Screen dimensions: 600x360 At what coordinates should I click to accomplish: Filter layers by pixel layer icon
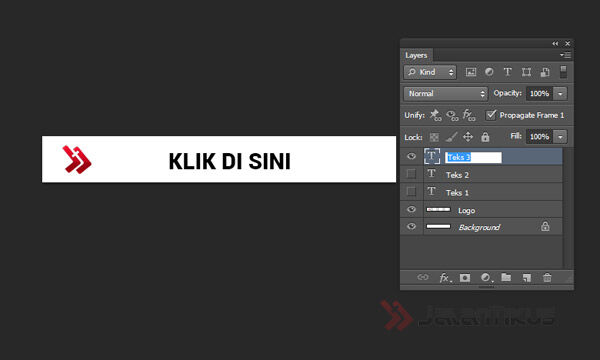click(x=471, y=72)
